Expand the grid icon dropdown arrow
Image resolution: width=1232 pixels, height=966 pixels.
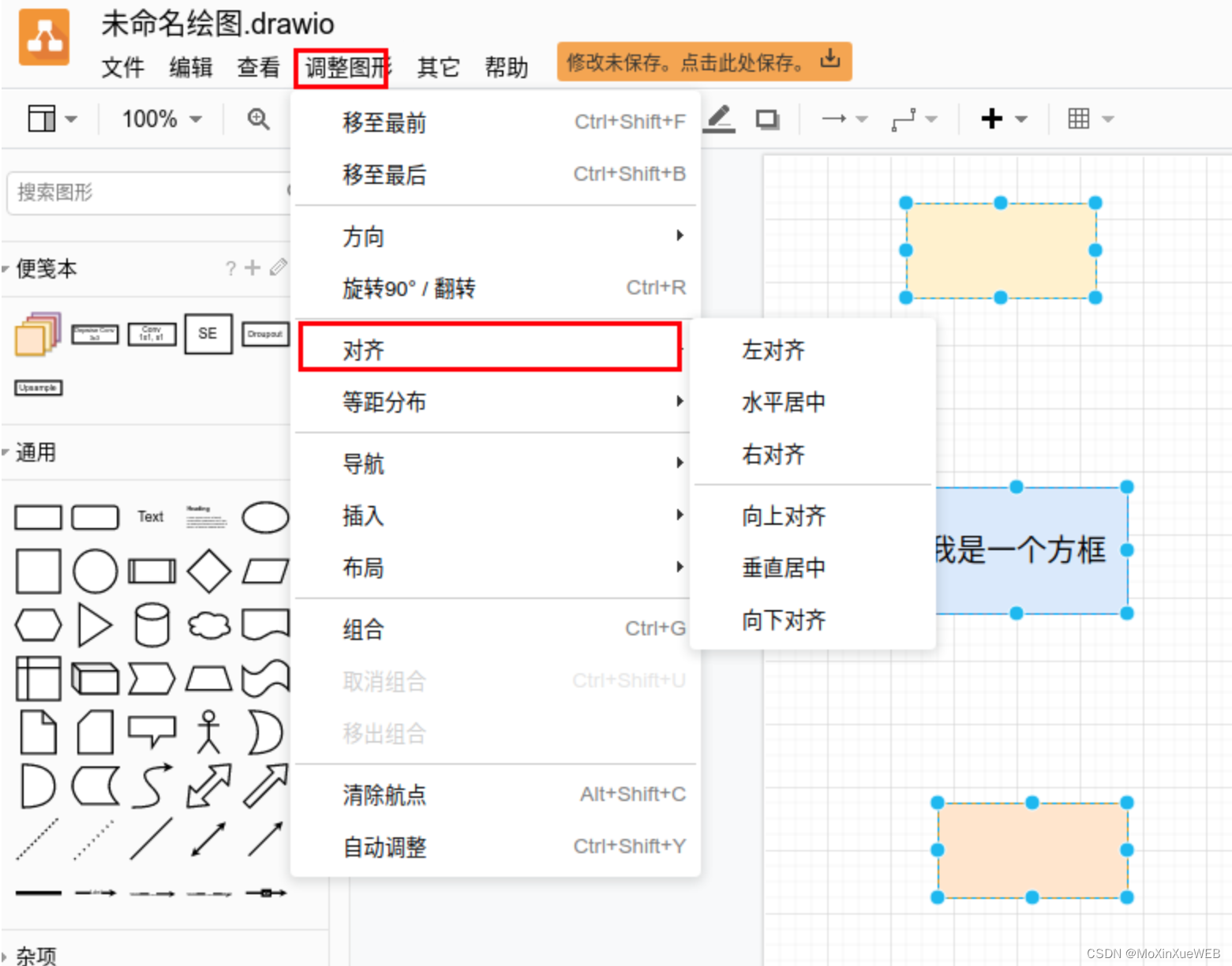(1109, 118)
